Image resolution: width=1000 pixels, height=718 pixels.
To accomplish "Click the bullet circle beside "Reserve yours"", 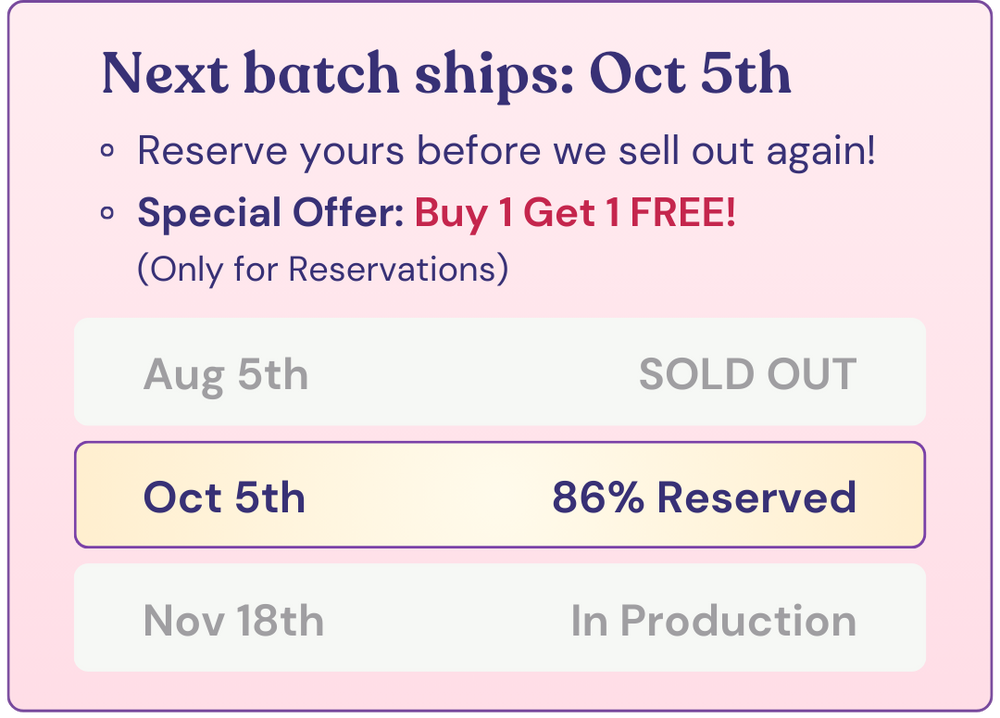I will point(108,152).
